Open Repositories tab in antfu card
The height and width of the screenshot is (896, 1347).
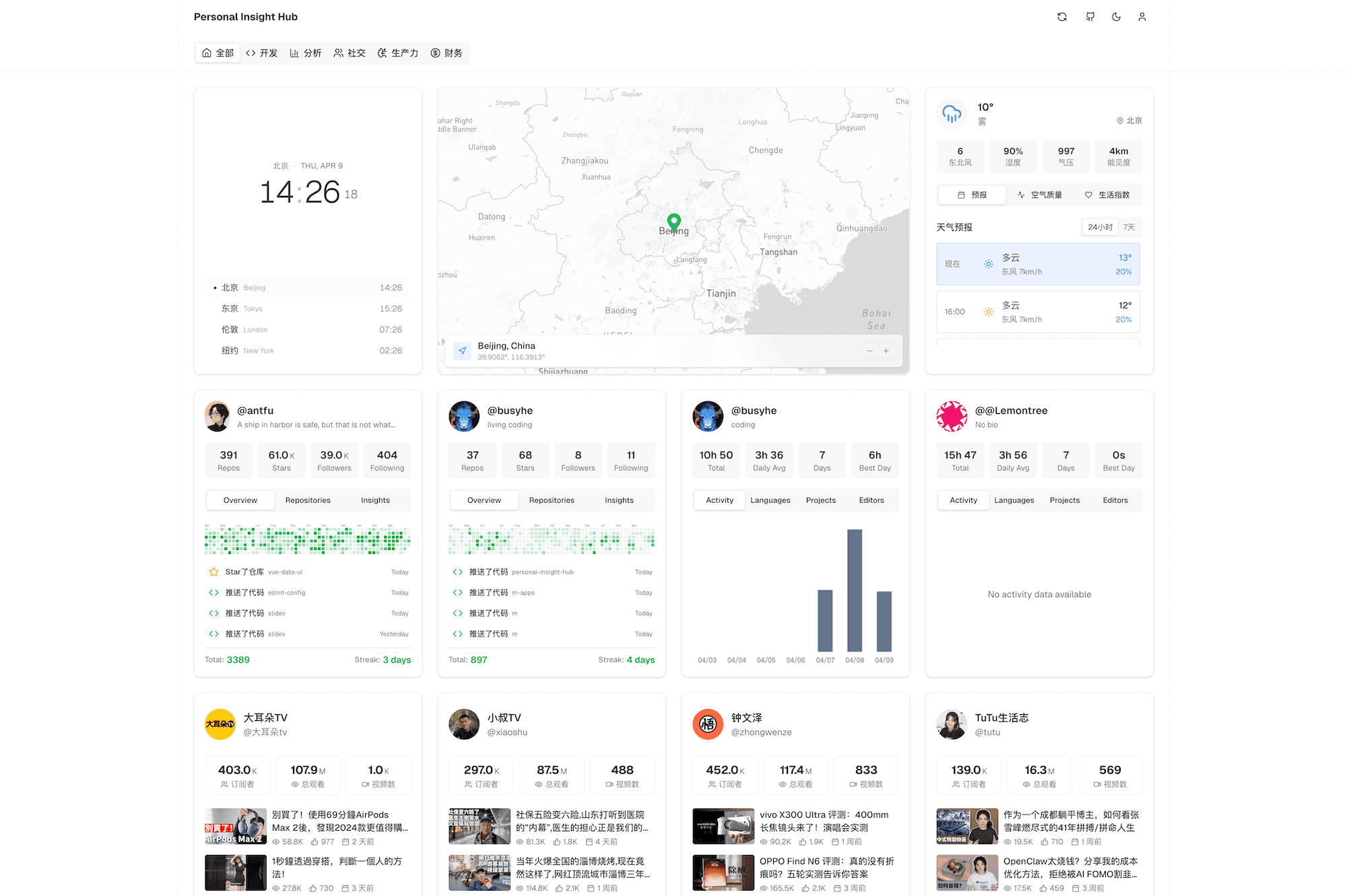tap(308, 500)
